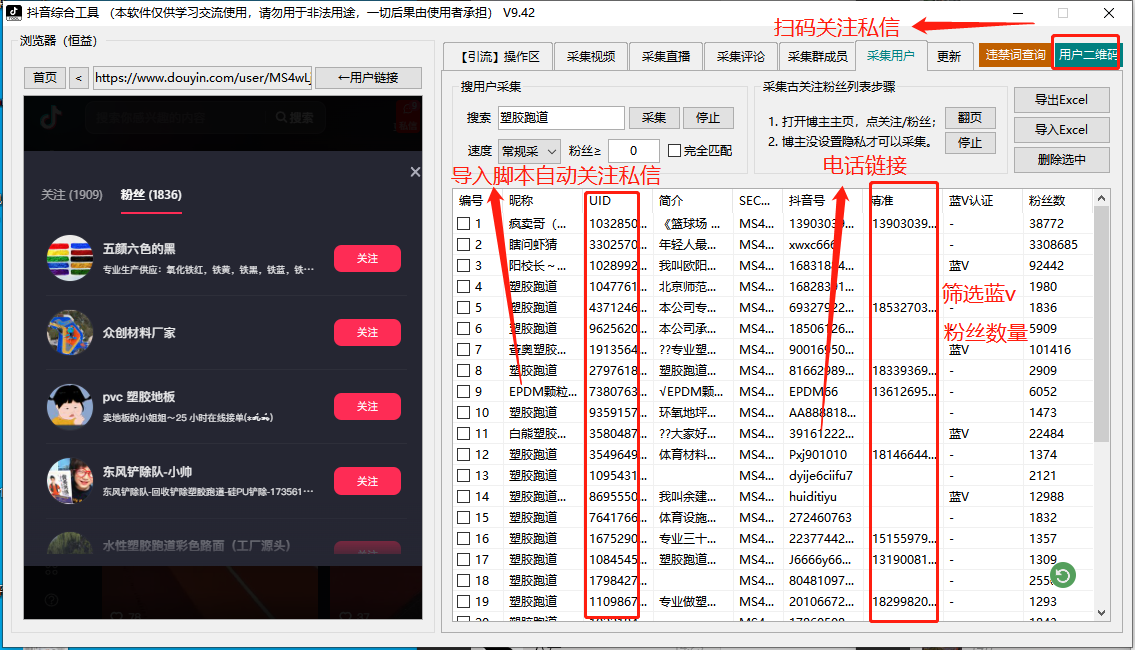Click the back arrow next to 首页

[79, 76]
